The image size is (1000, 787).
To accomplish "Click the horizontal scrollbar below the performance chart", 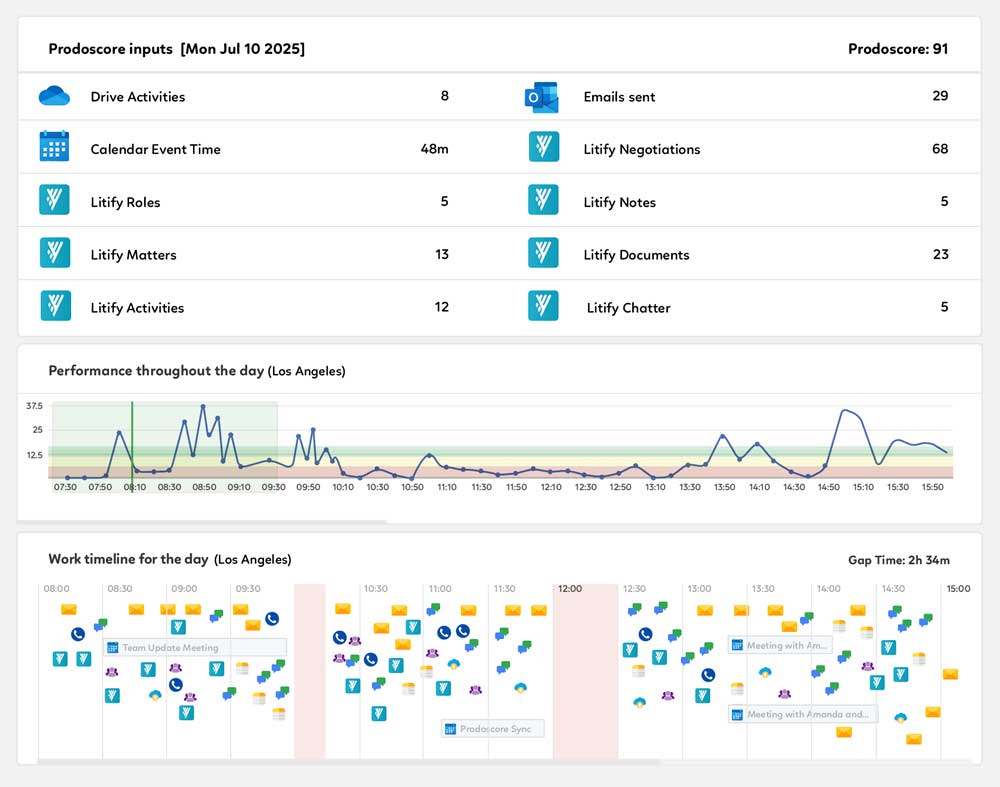I will click(x=202, y=521).
